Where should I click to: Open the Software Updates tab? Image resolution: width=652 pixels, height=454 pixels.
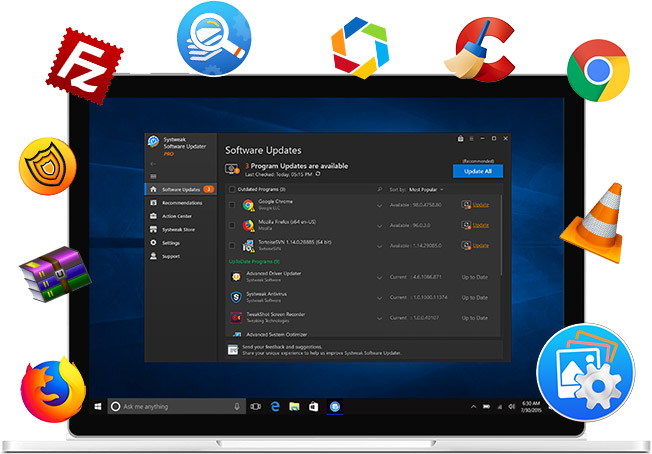(180, 189)
